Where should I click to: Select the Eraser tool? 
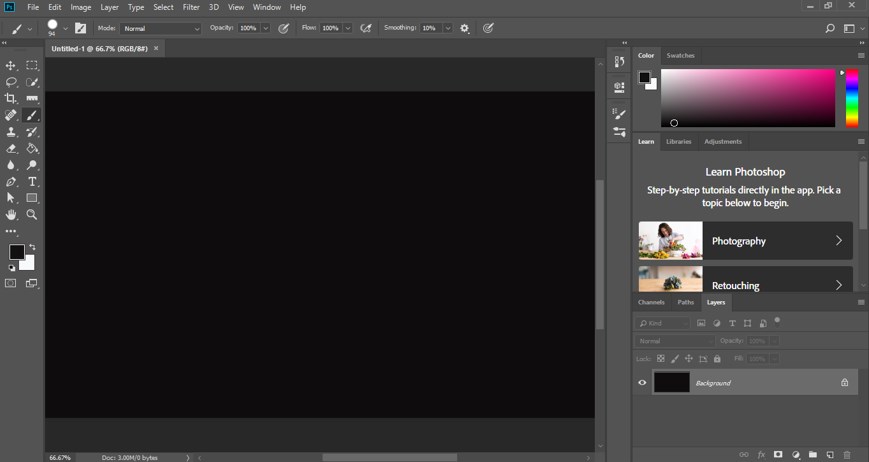(x=11, y=148)
